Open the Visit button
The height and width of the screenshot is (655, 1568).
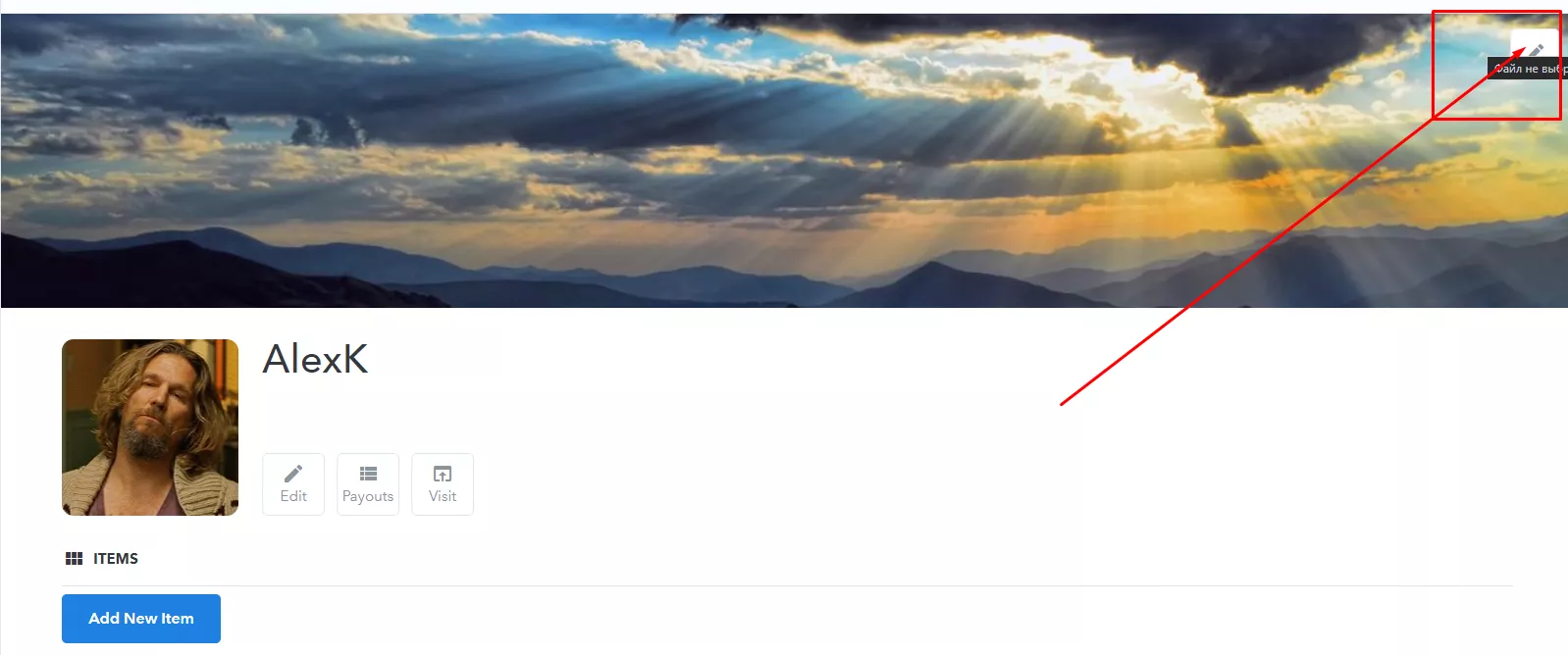pyautogui.click(x=443, y=484)
